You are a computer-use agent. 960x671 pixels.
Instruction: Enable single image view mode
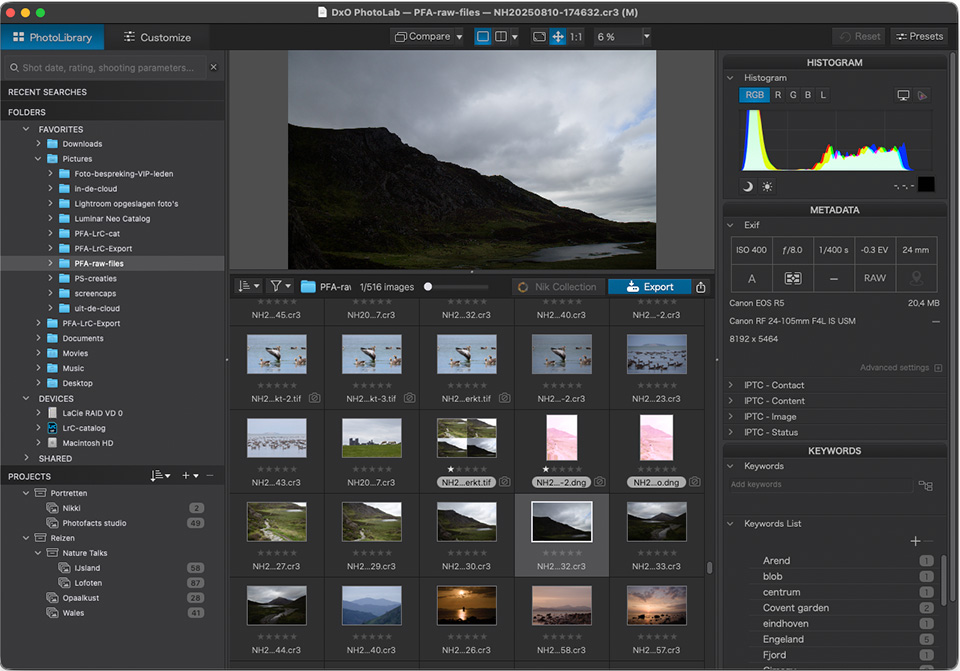tap(483, 37)
